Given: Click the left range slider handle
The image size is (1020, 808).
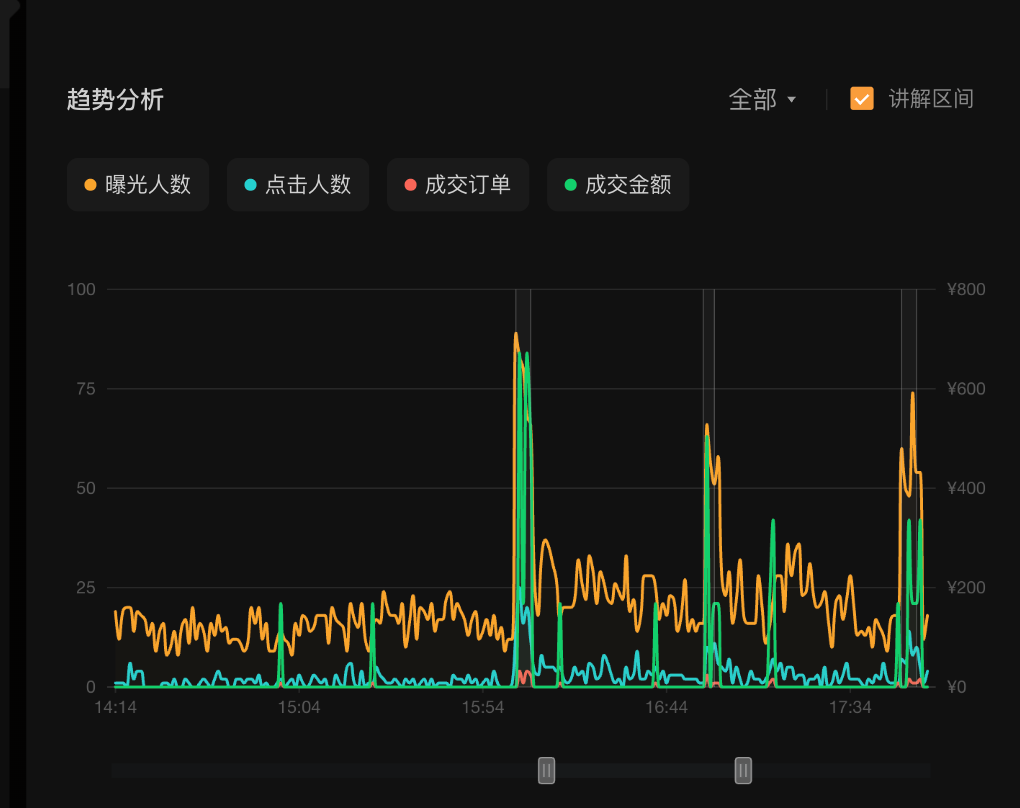Looking at the screenshot, I should pyautogui.click(x=546, y=770).
